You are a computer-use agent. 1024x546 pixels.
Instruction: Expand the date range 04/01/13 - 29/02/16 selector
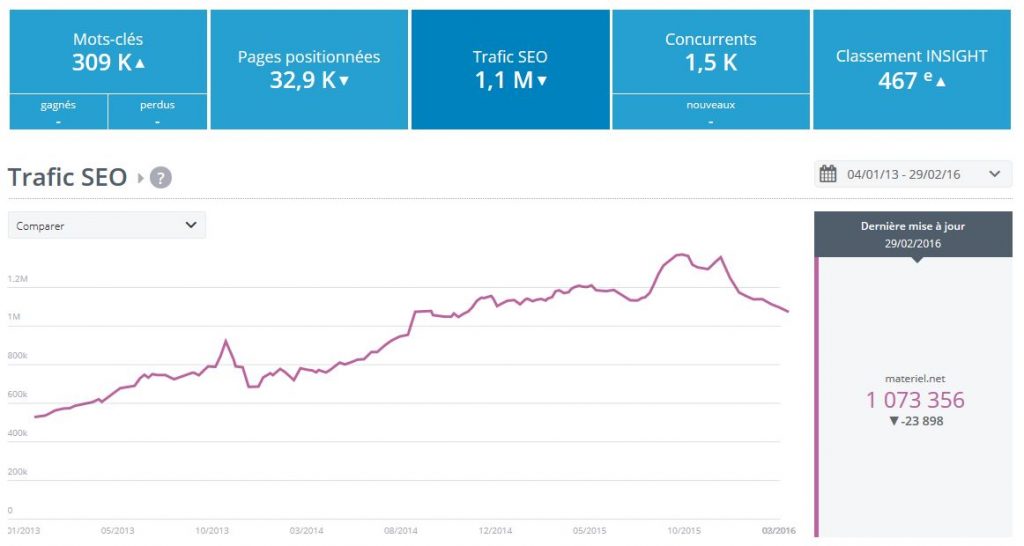click(x=994, y=174)
